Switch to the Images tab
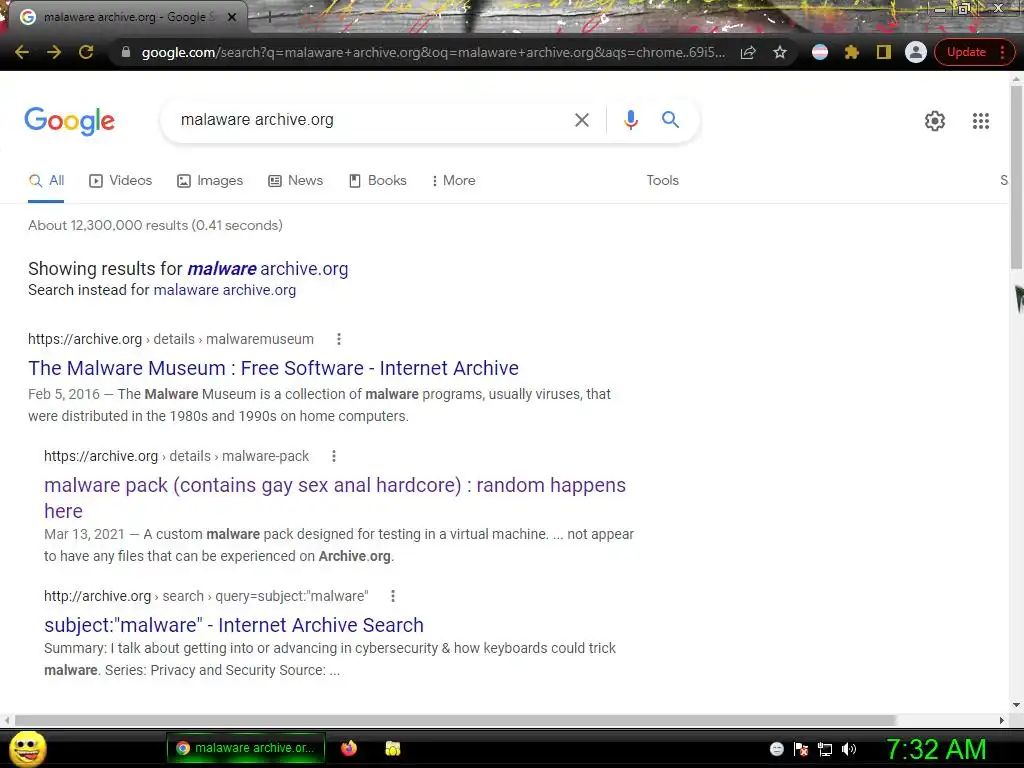Viewport: 1024px width, 768px height. (210, 181)
